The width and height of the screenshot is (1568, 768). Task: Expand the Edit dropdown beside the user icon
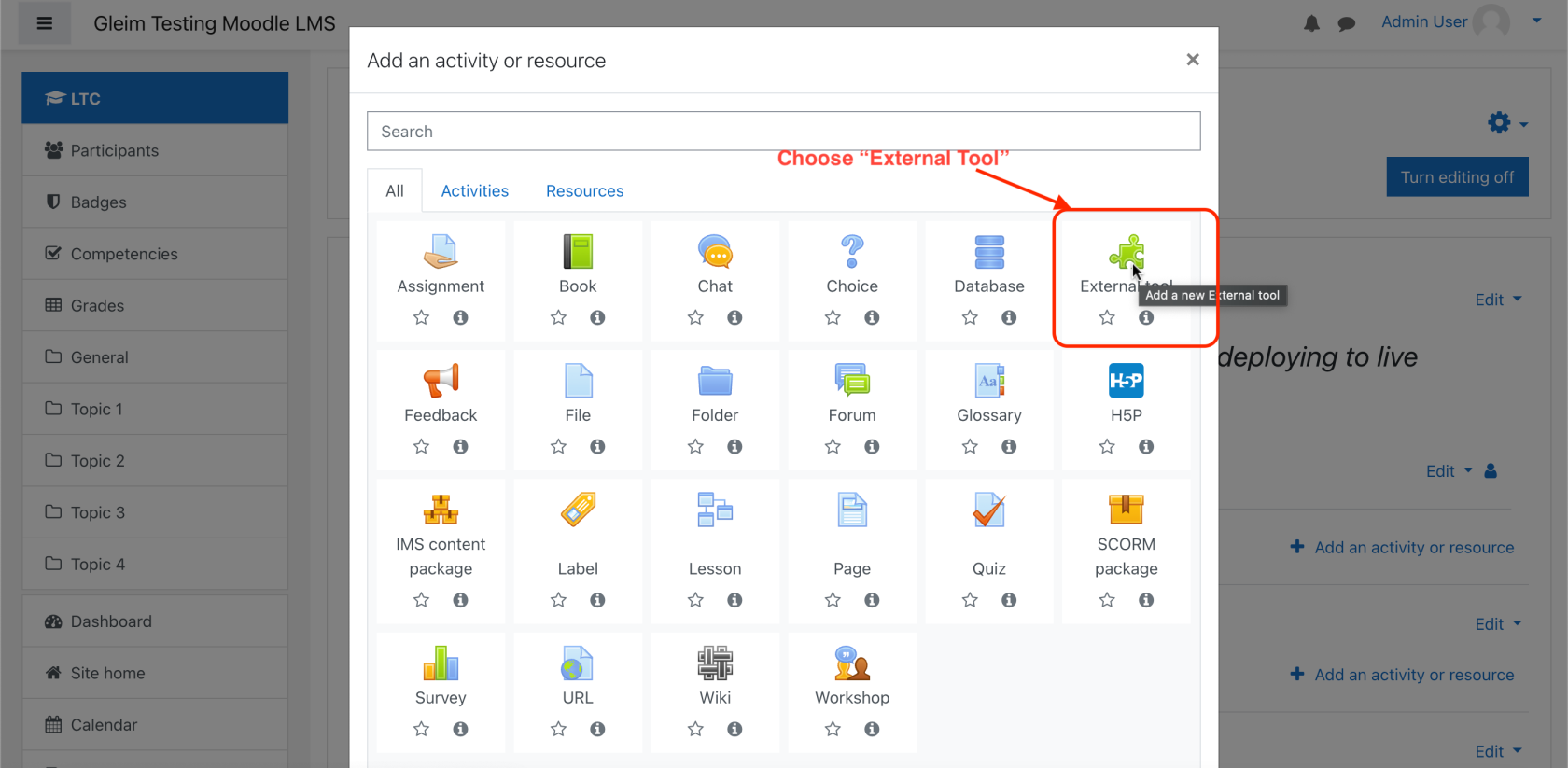point(1449,471)
